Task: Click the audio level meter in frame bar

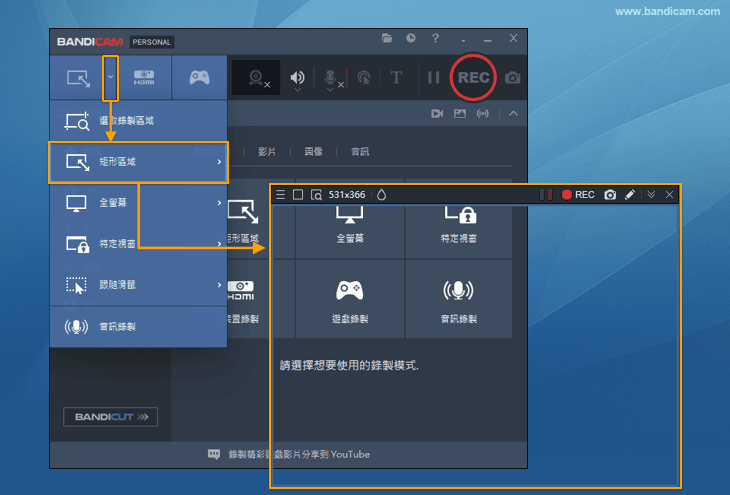Action: pos(546,195)
